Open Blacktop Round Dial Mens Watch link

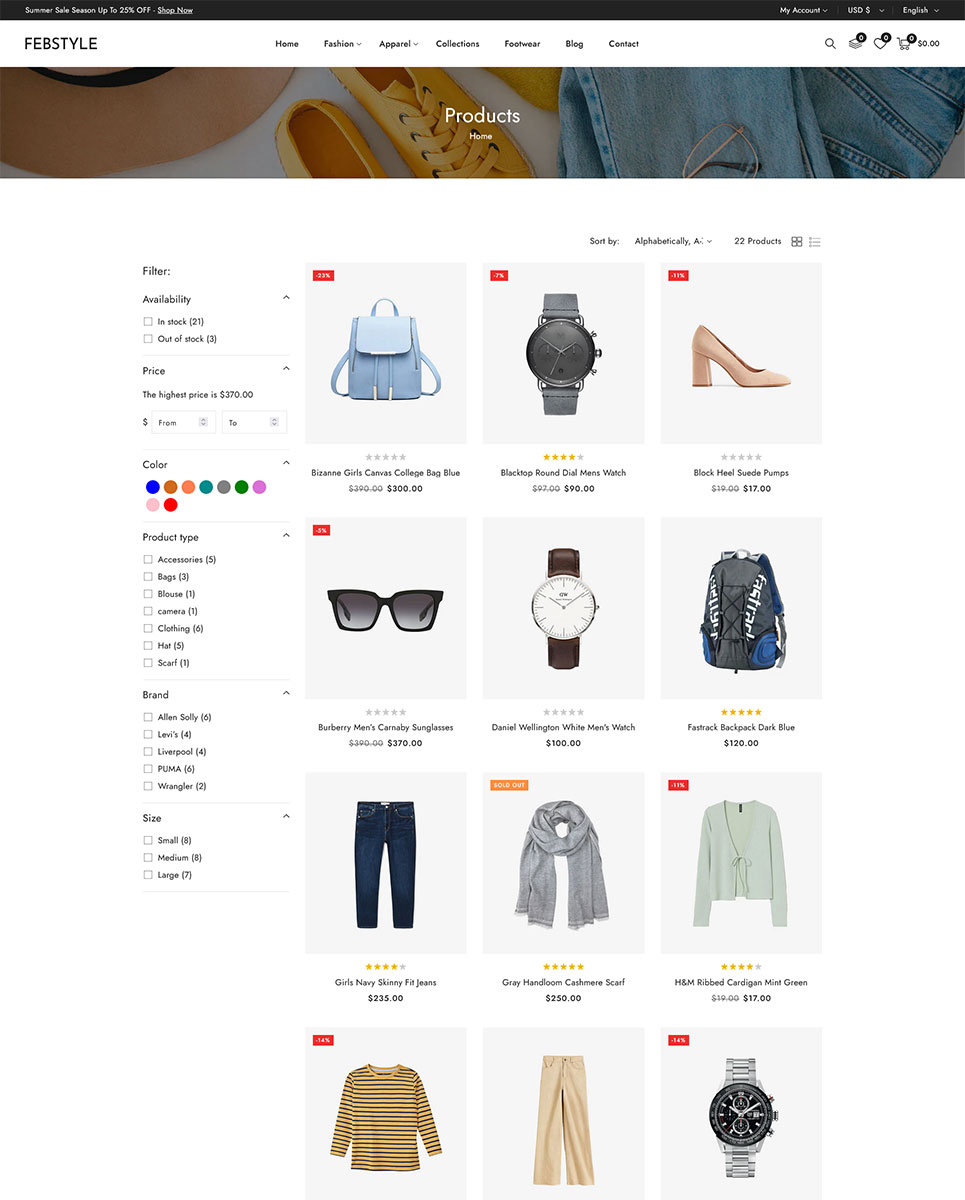(563, 473)
